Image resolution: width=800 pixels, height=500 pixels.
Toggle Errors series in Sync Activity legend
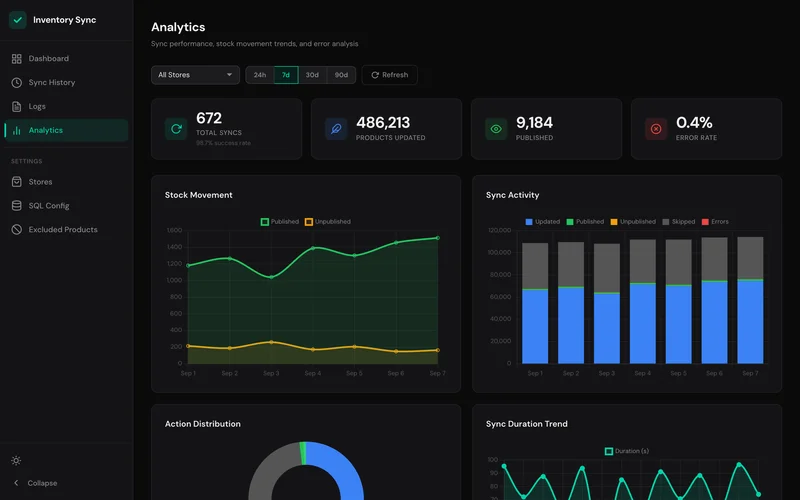[x=715, y=222]
